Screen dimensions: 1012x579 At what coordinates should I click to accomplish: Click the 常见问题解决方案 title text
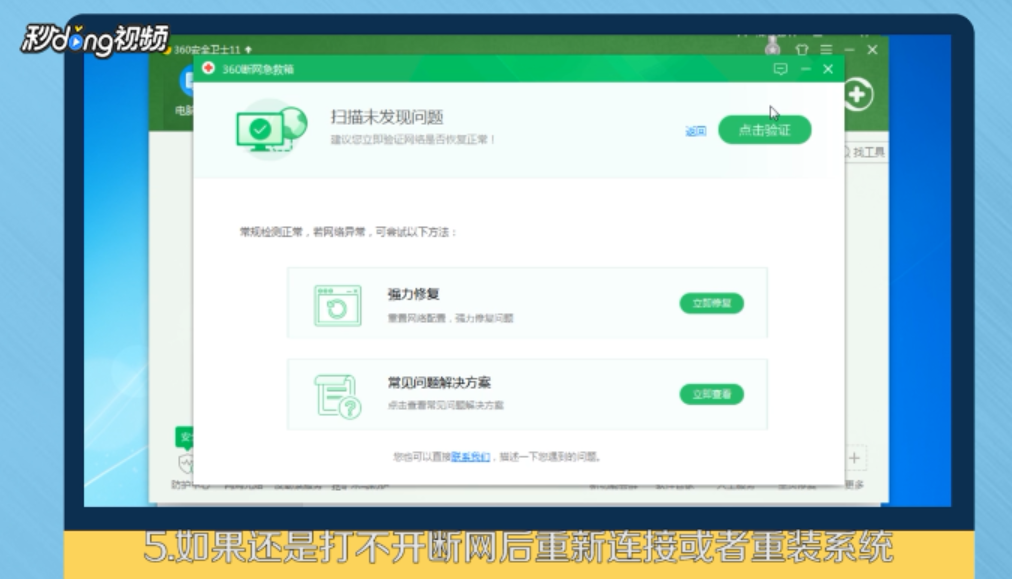pyautogui.click(x=439, y=383)
